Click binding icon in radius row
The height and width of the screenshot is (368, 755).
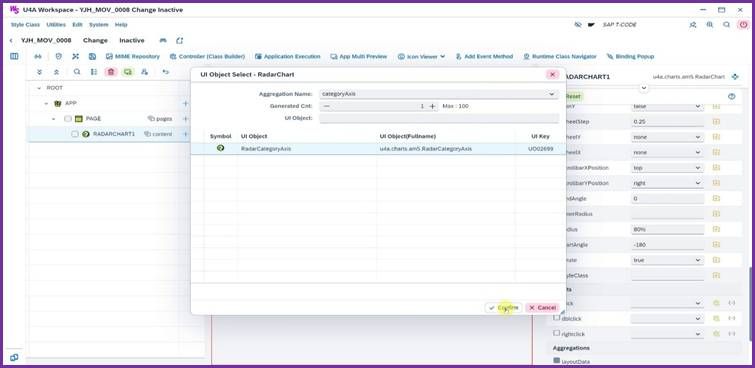pos(716,229)
